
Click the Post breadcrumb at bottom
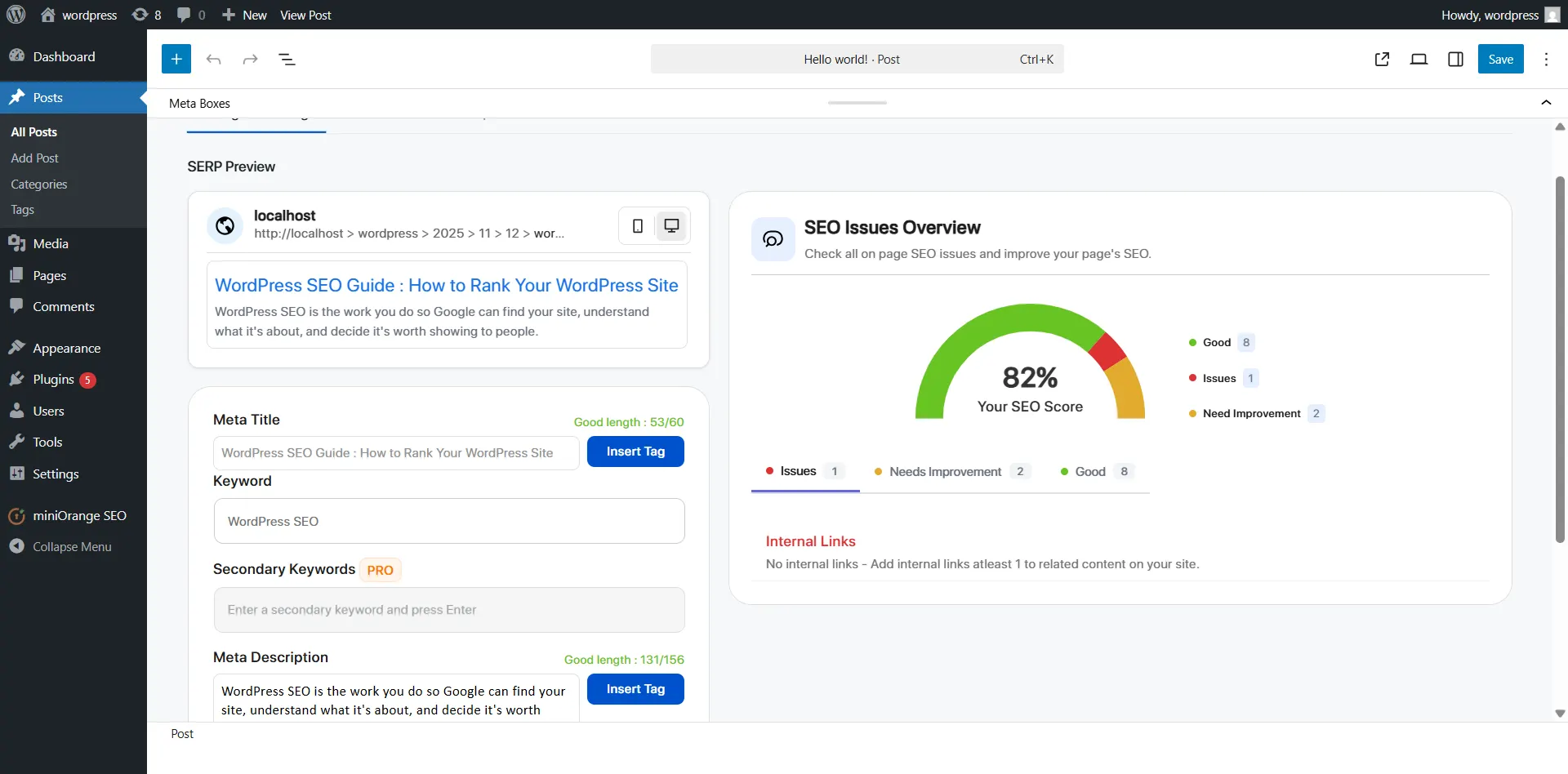click(182, 733)
